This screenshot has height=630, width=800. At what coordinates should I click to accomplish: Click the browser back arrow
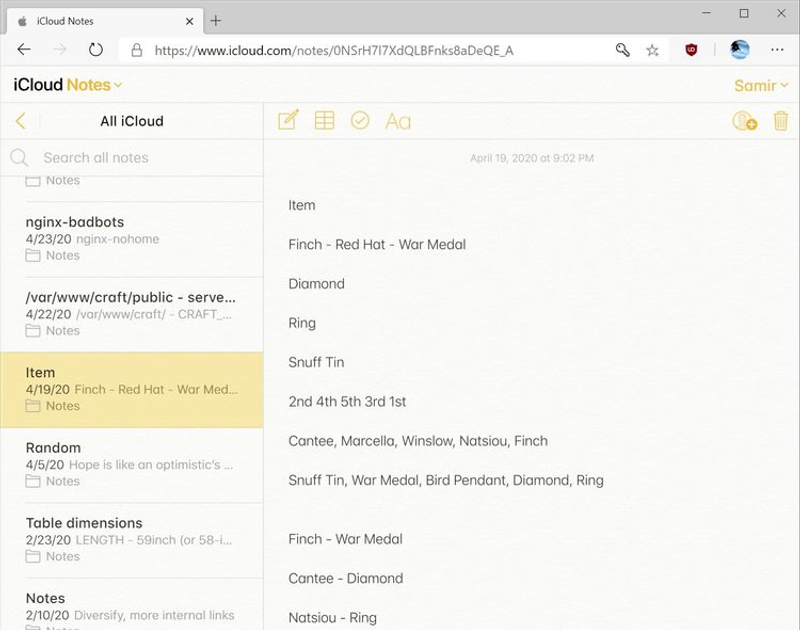click(24, 49)
